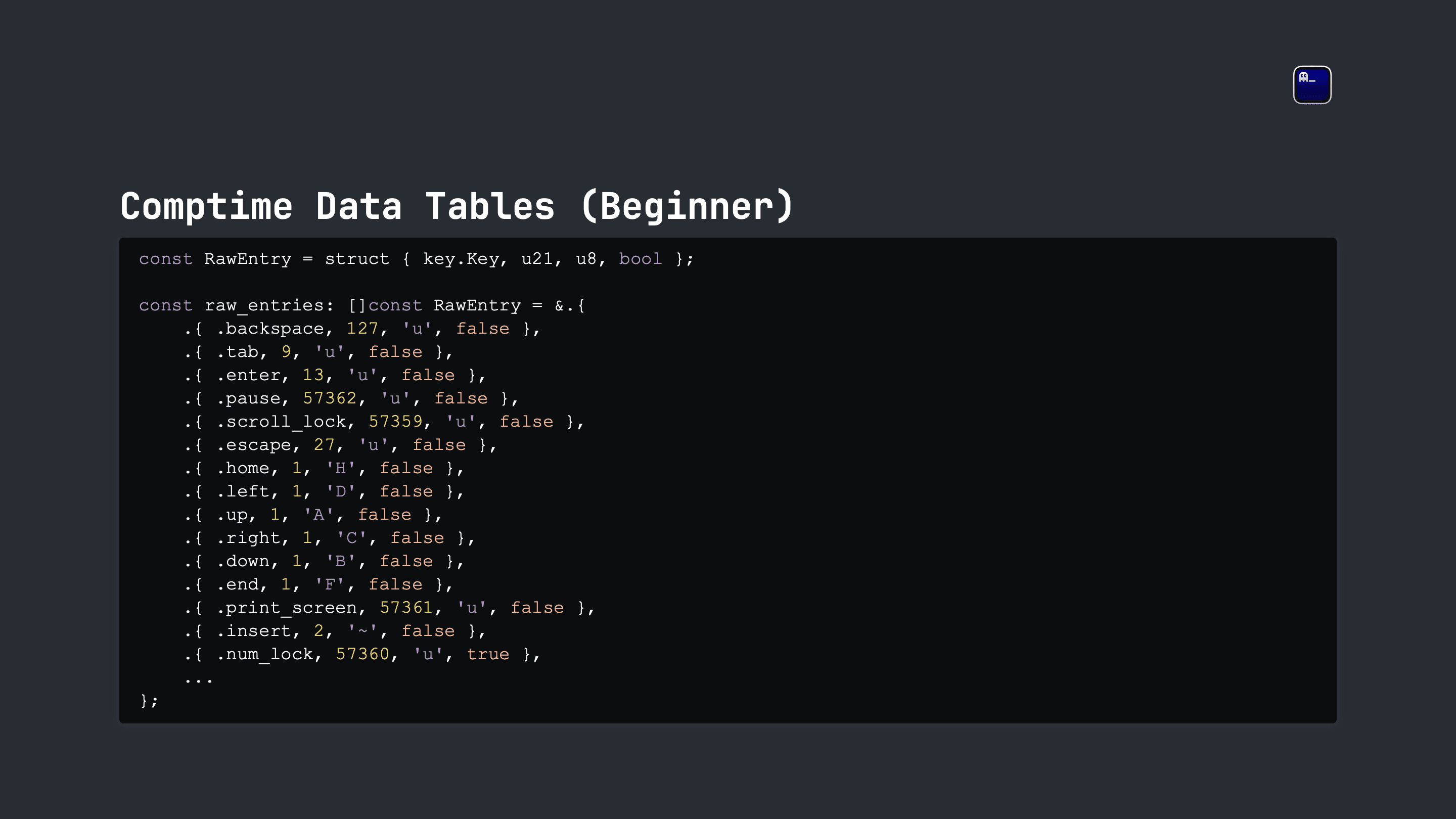The image size is (1456, 819).
Task: Click the .escape entry row
Action: [x=340, y=445]
